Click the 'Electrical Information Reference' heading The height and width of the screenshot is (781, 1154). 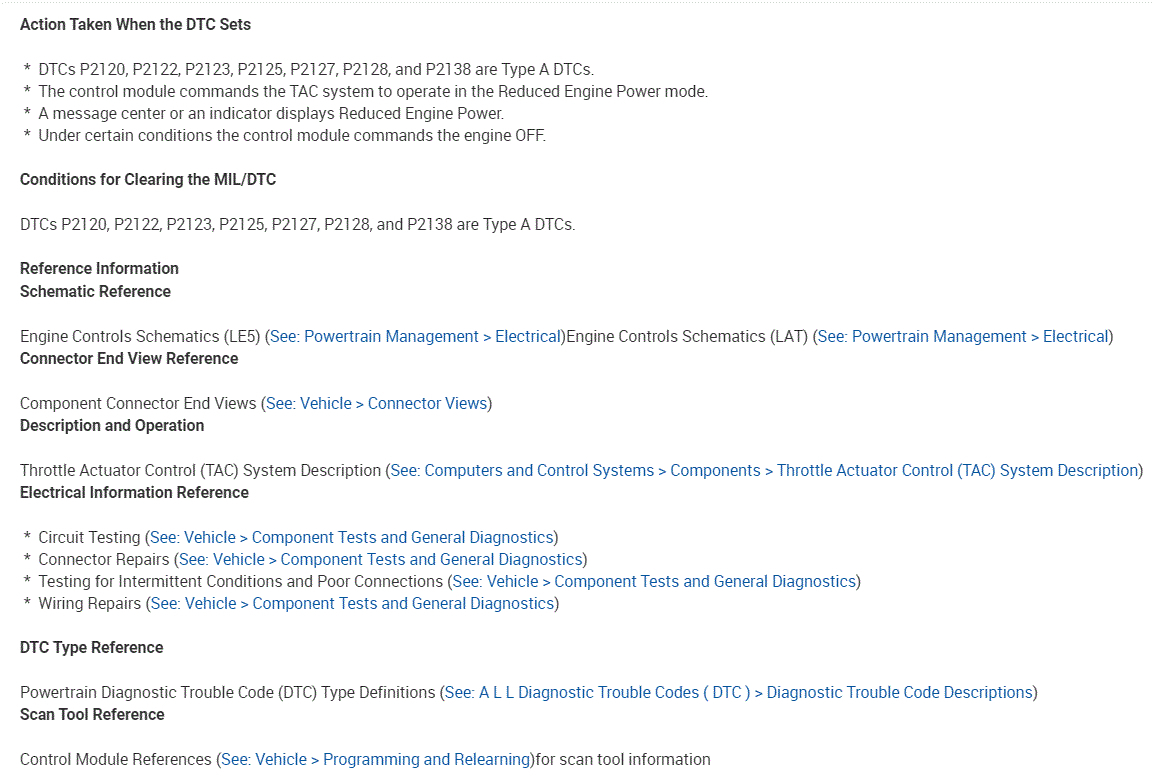click(x=134, y=493)
